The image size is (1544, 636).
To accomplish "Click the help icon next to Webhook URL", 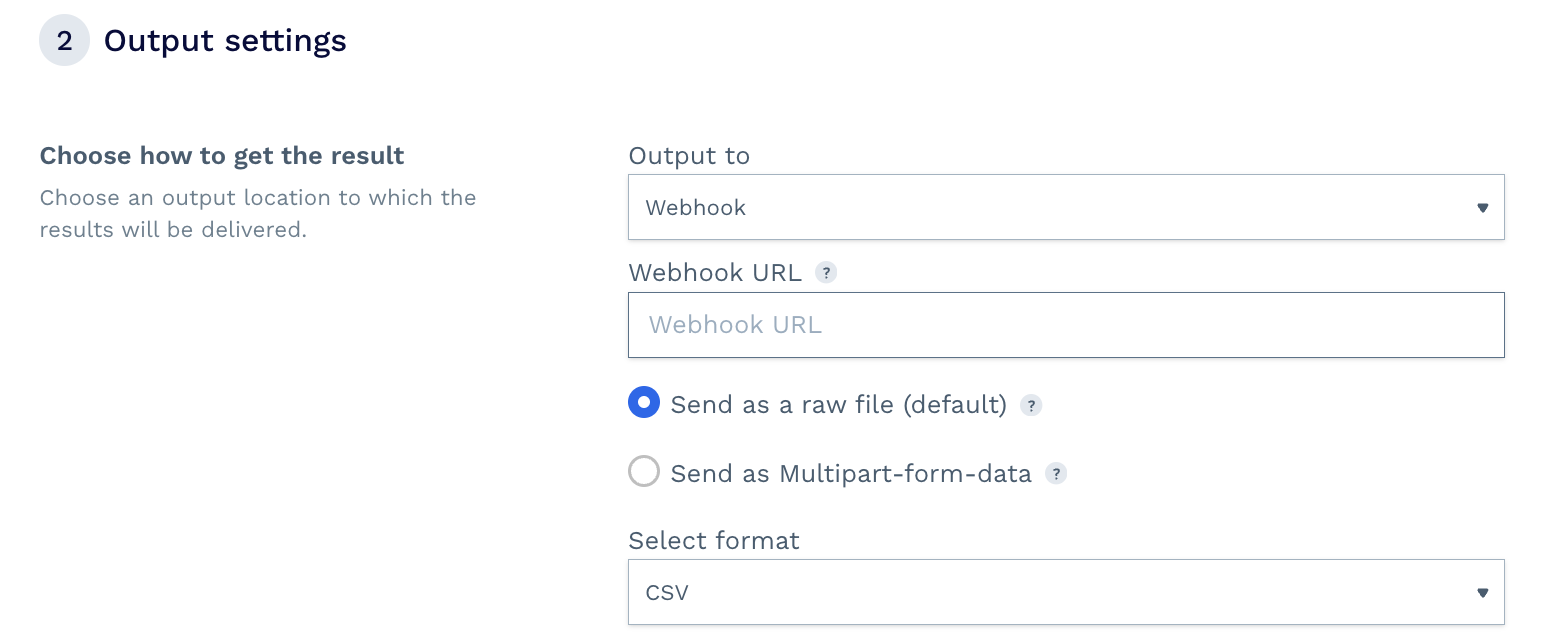I will [825, 273].
